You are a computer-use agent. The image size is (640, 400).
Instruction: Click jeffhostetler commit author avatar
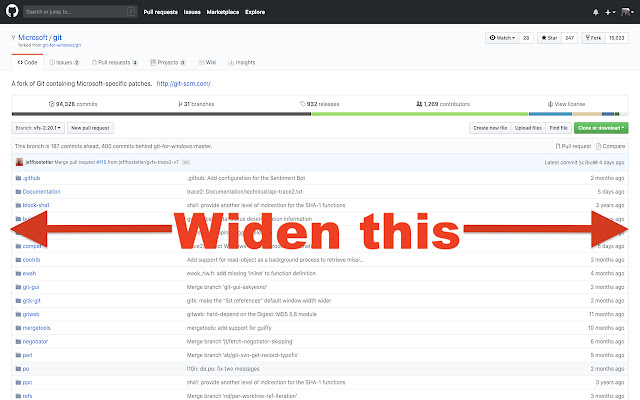pyautogui.click(x=19, y=162)
